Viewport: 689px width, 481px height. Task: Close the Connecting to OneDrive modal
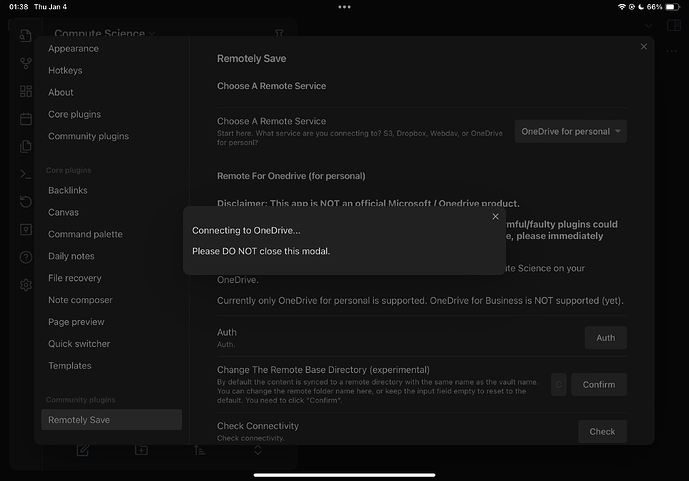tap(495, 217)
